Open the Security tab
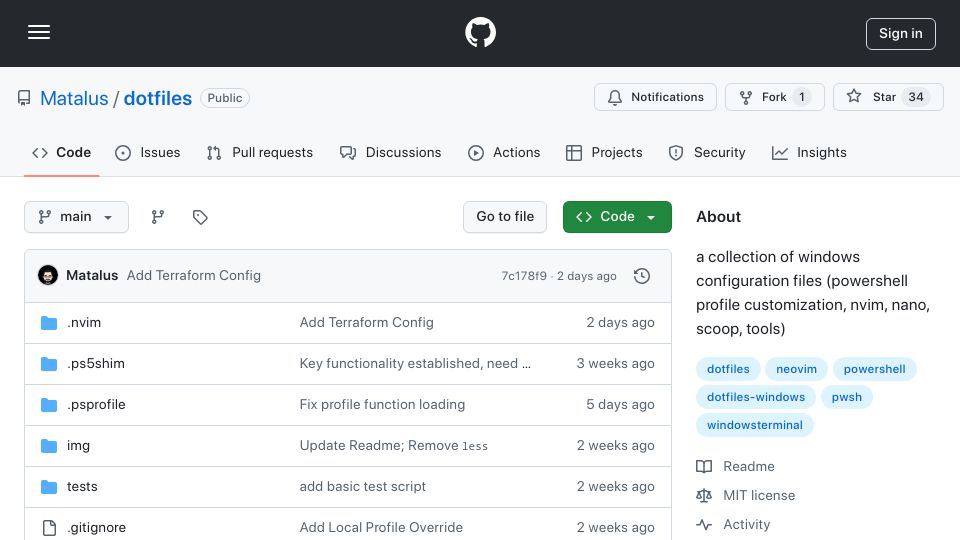 (x=707, y=152)
